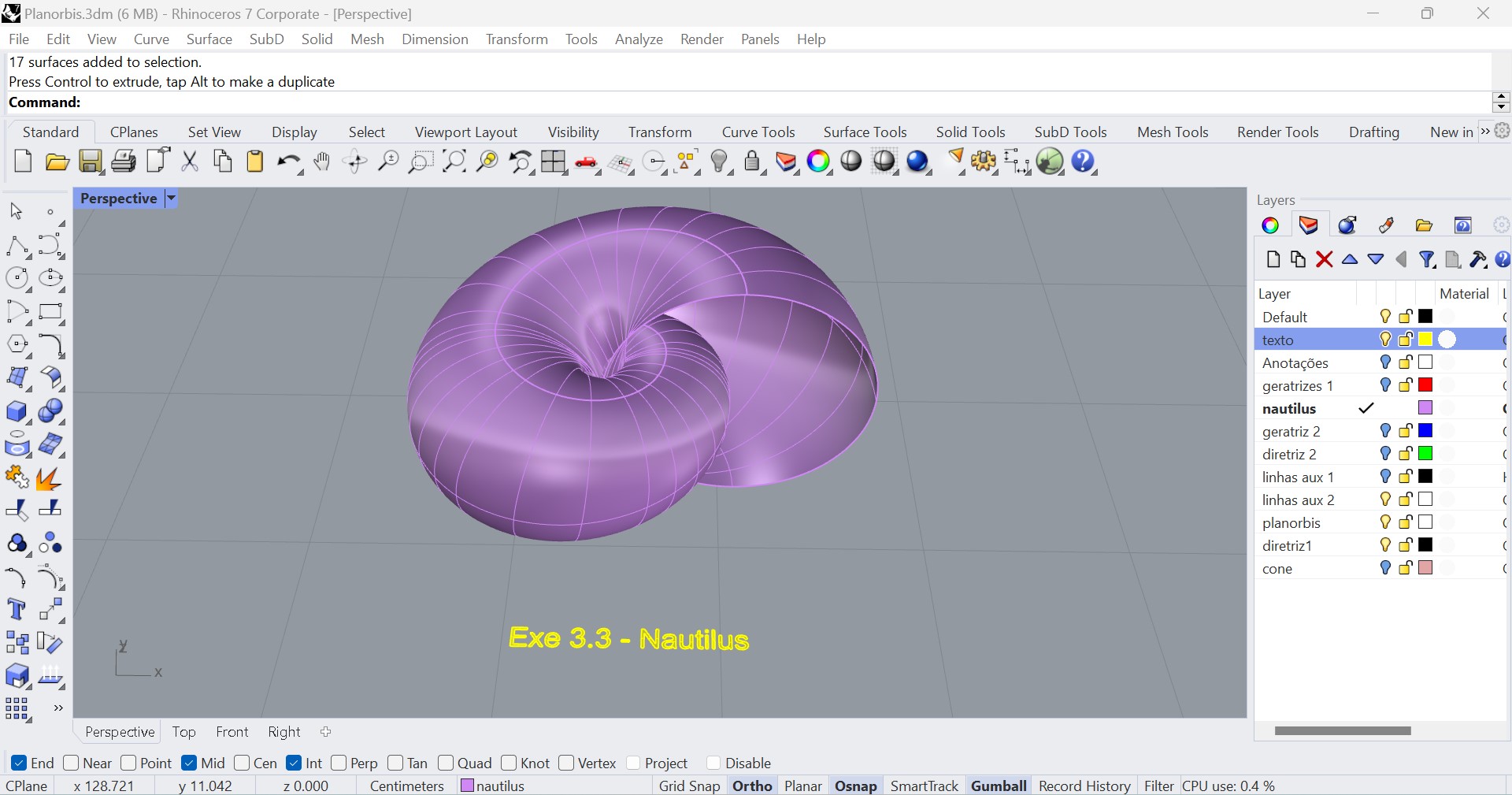1512x795 pixels.
Task: Select the Pan hand tool
Action: (321, 162)
